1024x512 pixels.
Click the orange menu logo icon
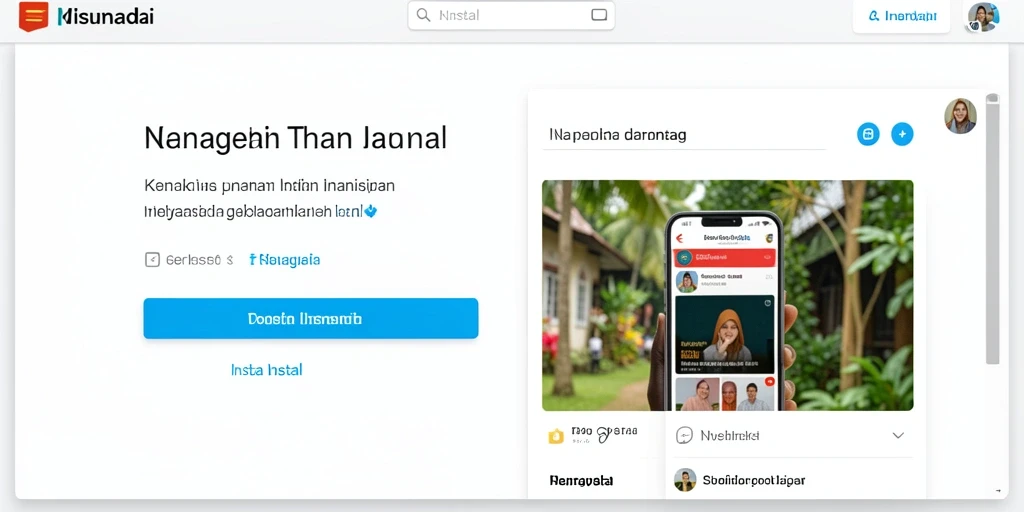click(33, 17)
